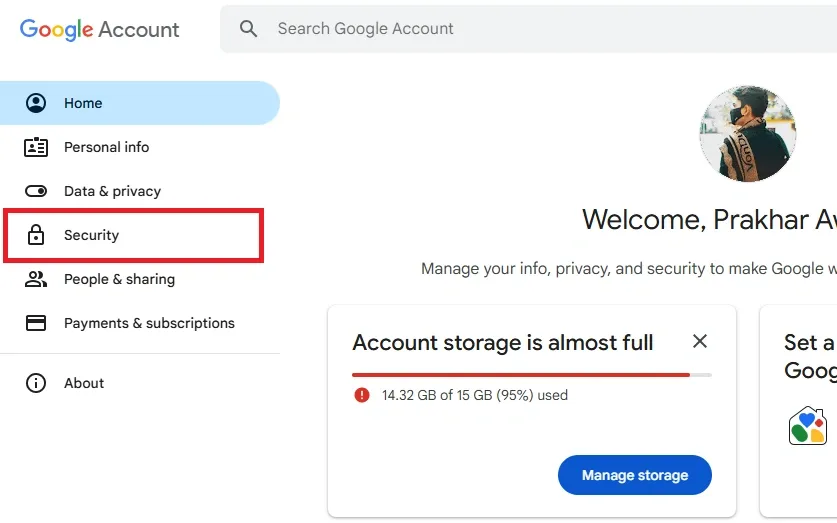837x523 pixels.
Task: Click the Google Home colorful icon
Action: pos(807,426)
